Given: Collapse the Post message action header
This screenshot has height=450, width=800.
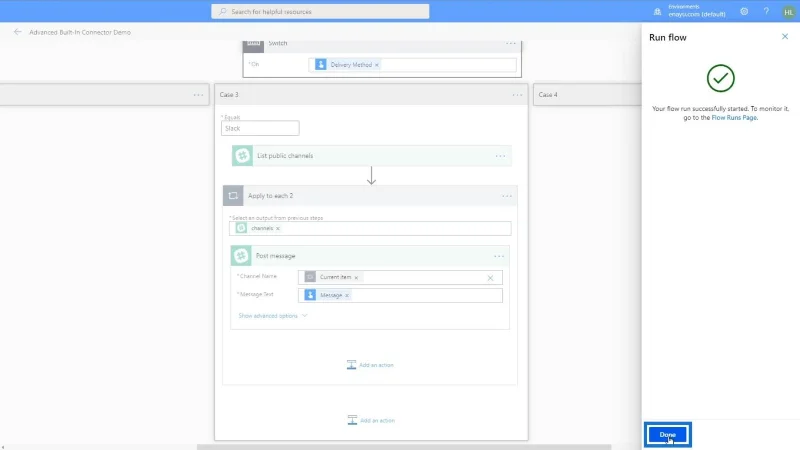Looking at the screenshot, I should click(370, 256).
